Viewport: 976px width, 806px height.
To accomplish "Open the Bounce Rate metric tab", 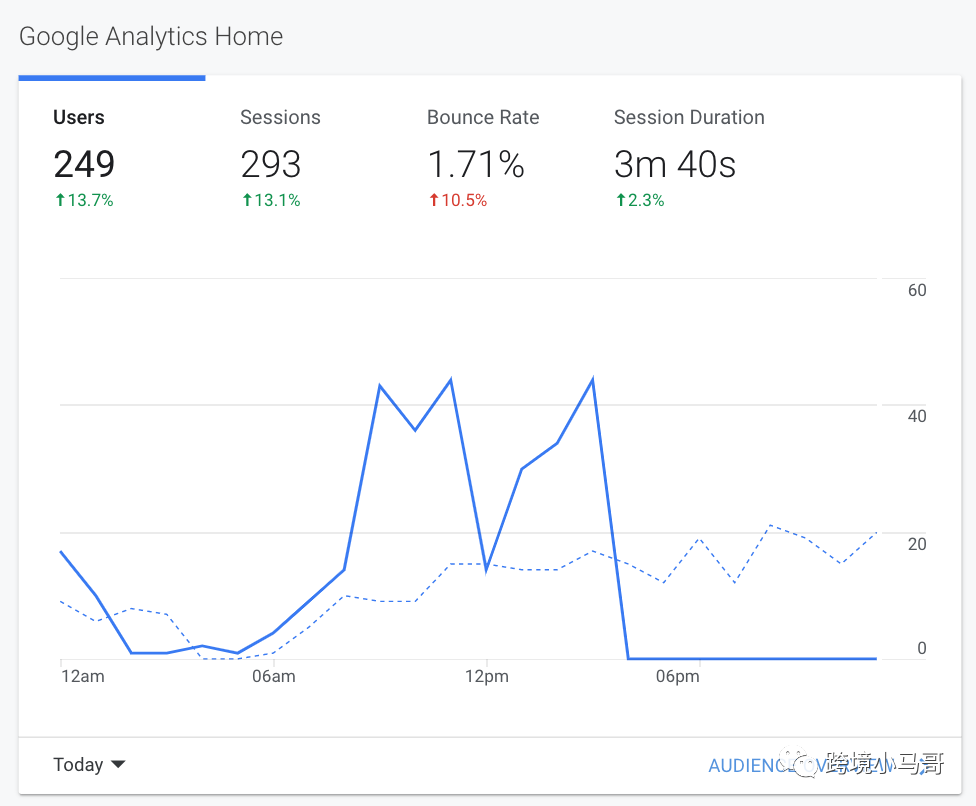I will (483, 118).
